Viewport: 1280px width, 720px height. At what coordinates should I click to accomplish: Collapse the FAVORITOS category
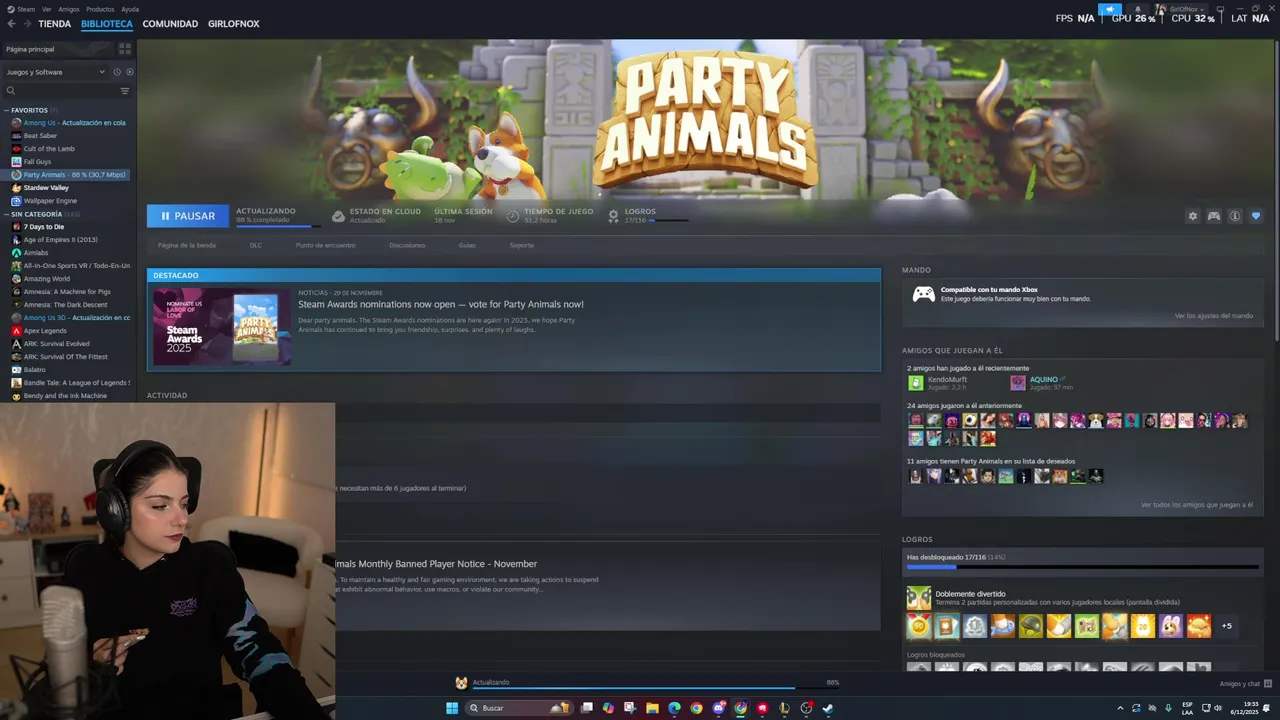point(7,110)
